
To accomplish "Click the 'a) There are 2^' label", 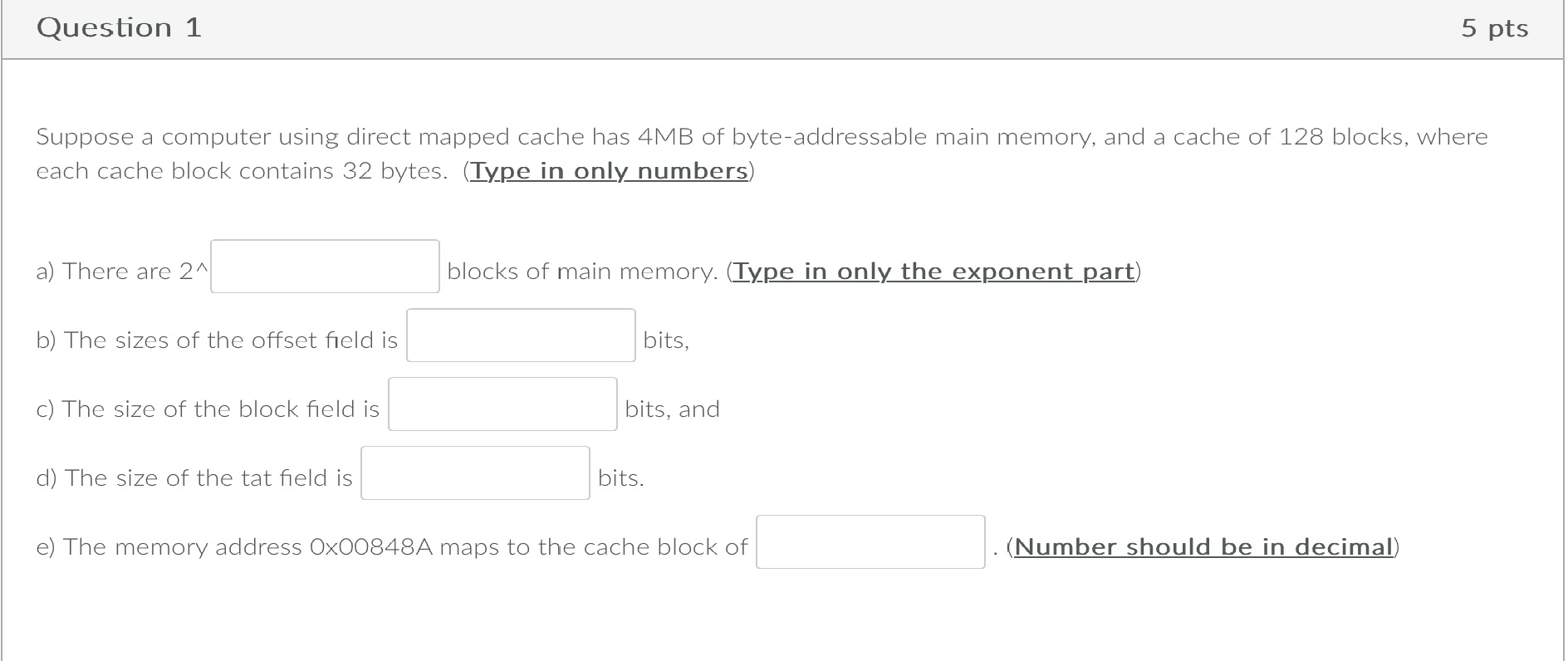I will 123,272.
